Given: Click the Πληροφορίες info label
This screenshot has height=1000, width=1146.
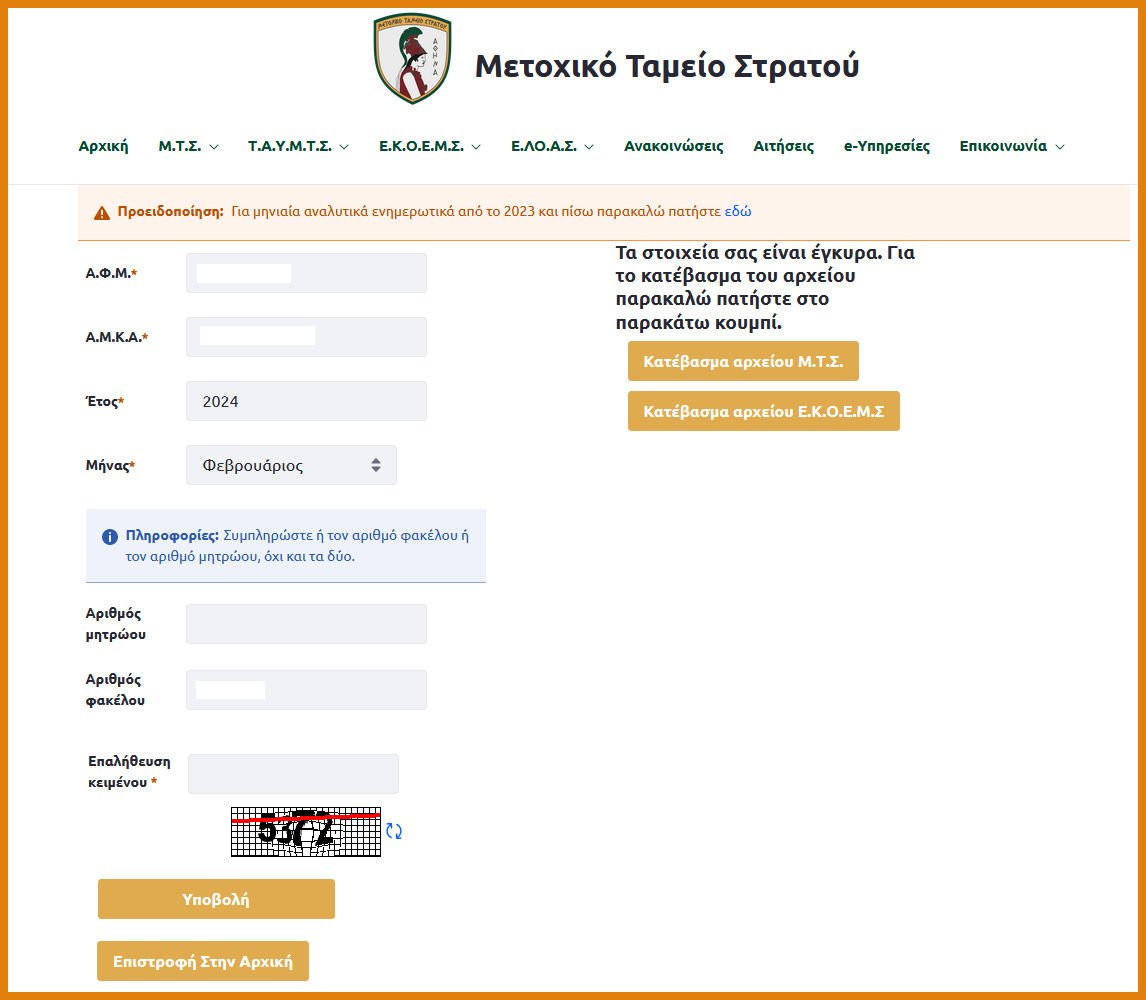Looking at the screenshot, I should coord(172,535).
